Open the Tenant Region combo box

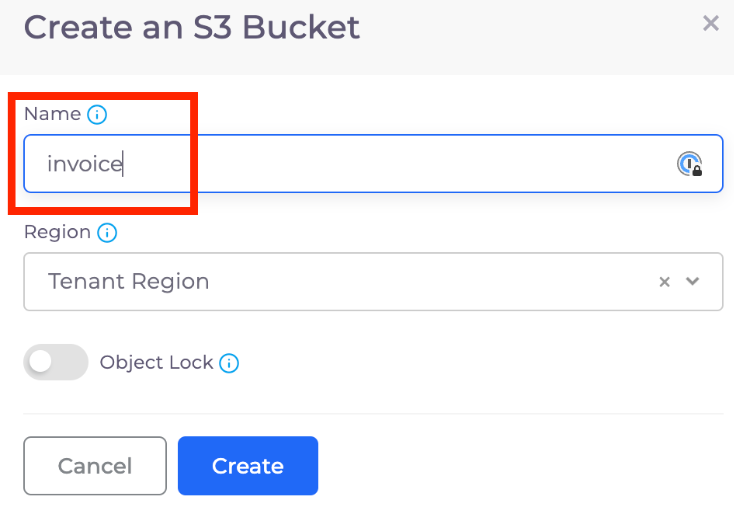click(373, 281)
